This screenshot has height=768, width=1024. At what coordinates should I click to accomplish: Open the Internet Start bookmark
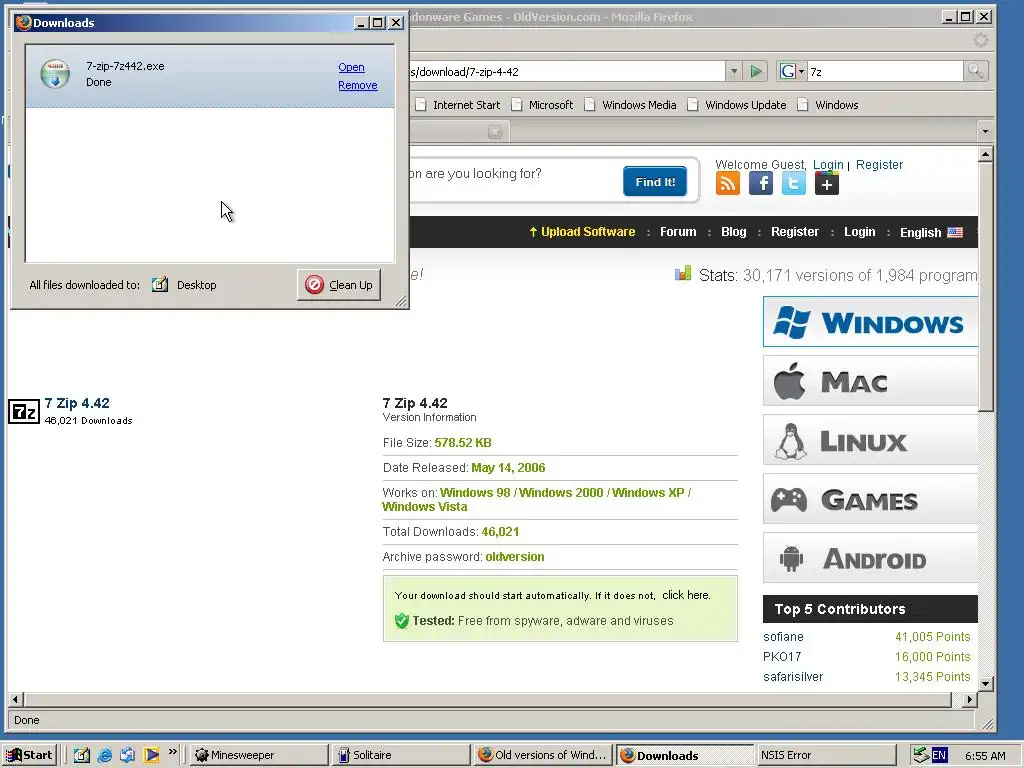(x=458, y=104)
